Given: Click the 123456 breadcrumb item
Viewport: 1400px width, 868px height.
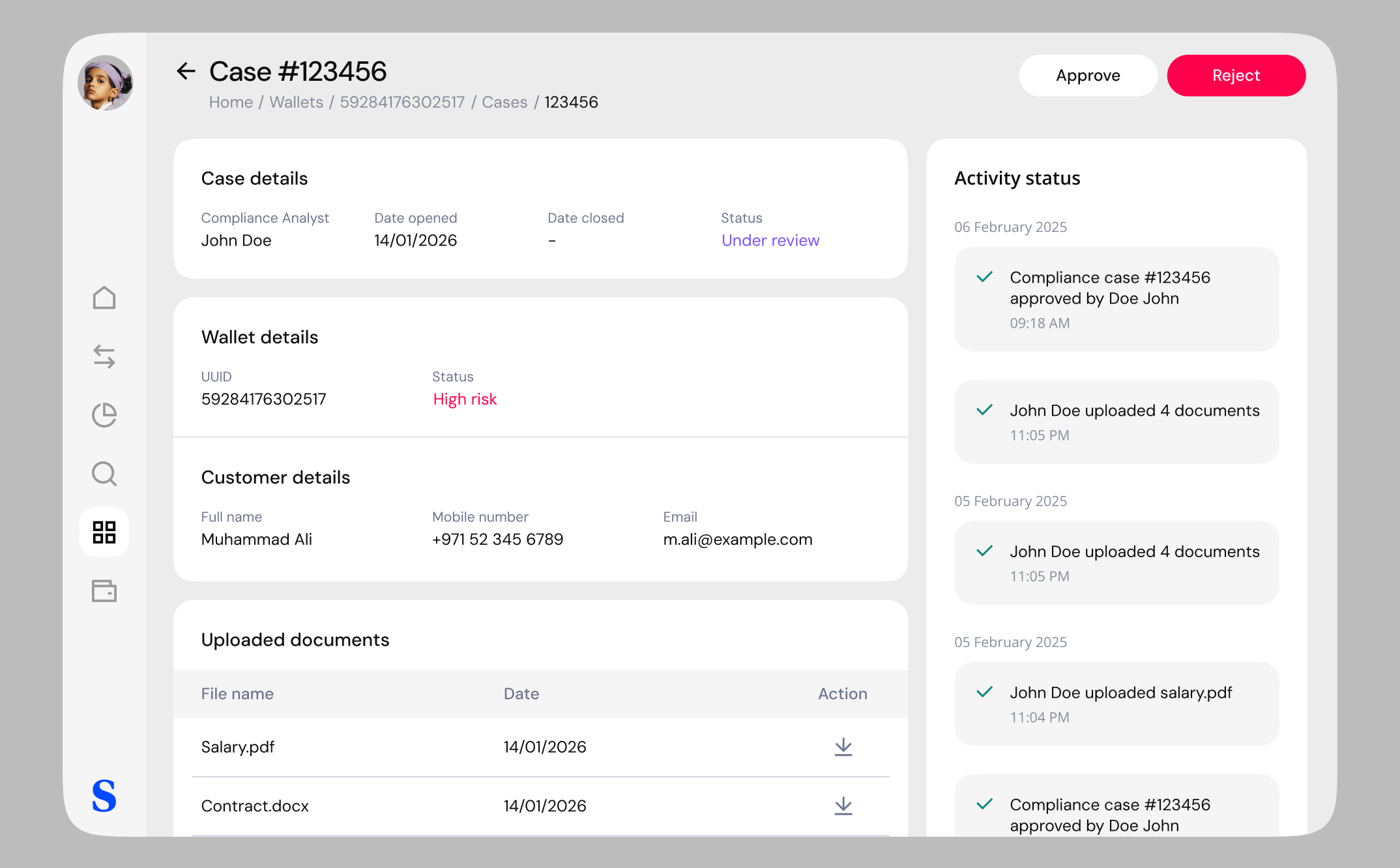Looking at the screenshot, I should pos(571,102).
